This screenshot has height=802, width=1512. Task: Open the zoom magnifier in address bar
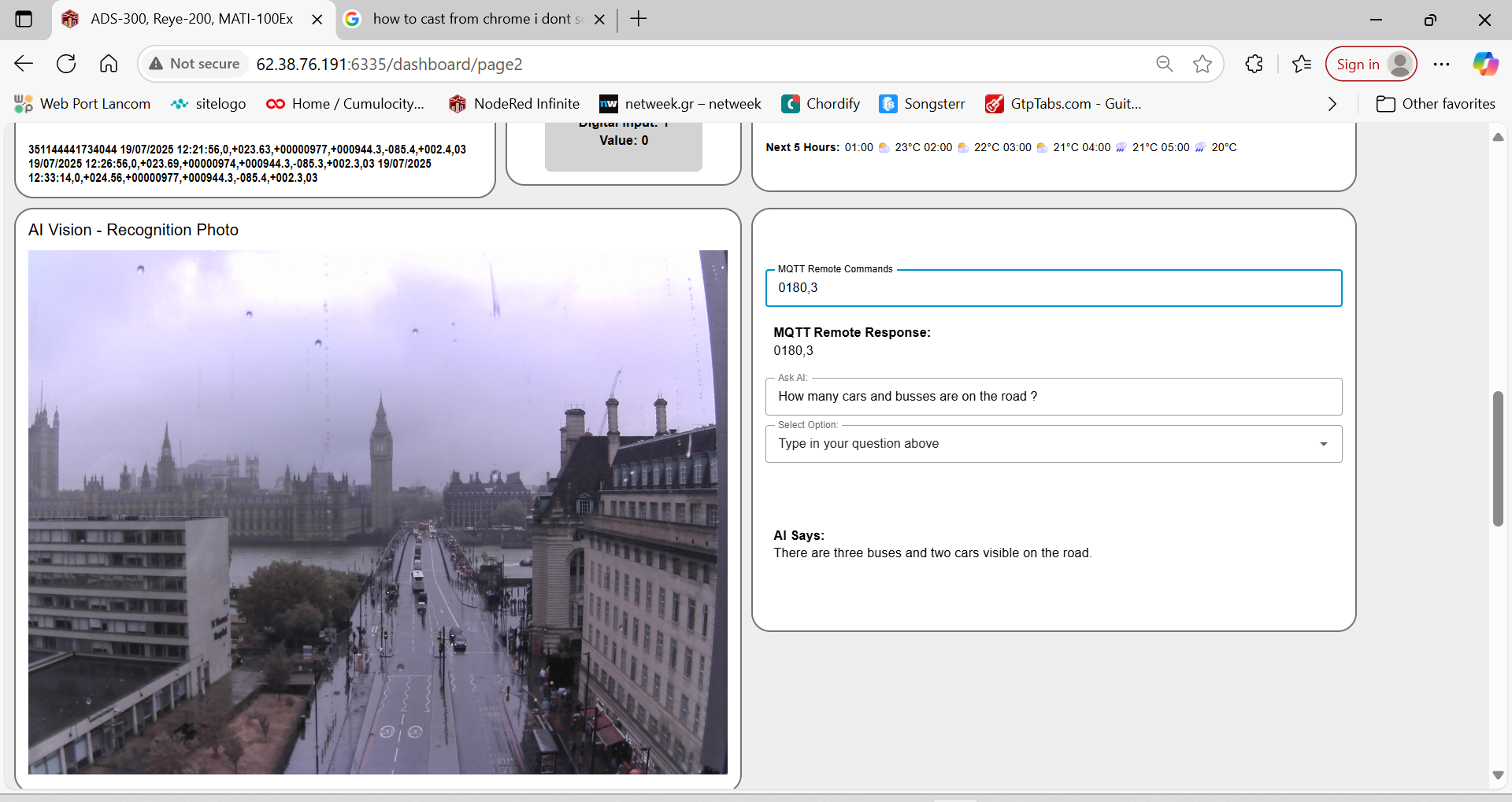[1164, 64]
